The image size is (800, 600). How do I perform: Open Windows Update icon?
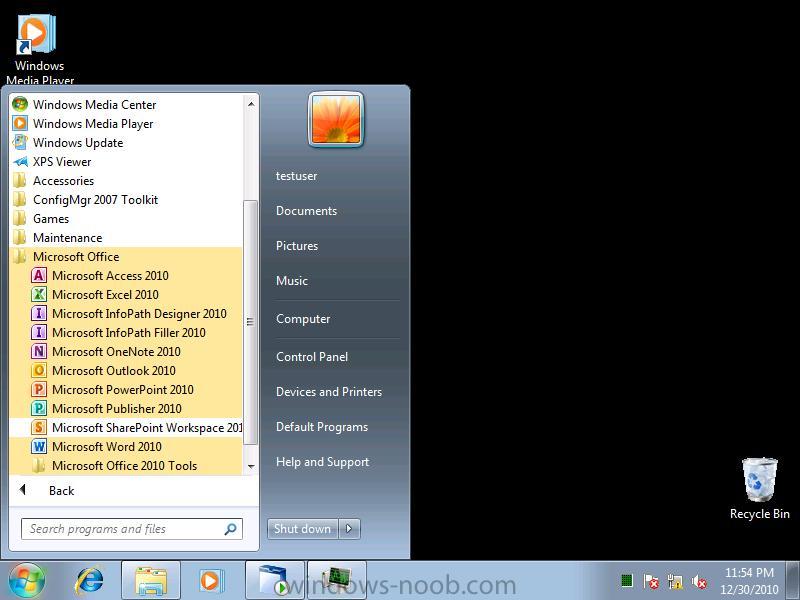pyautogui.click(x=20, y=142)
